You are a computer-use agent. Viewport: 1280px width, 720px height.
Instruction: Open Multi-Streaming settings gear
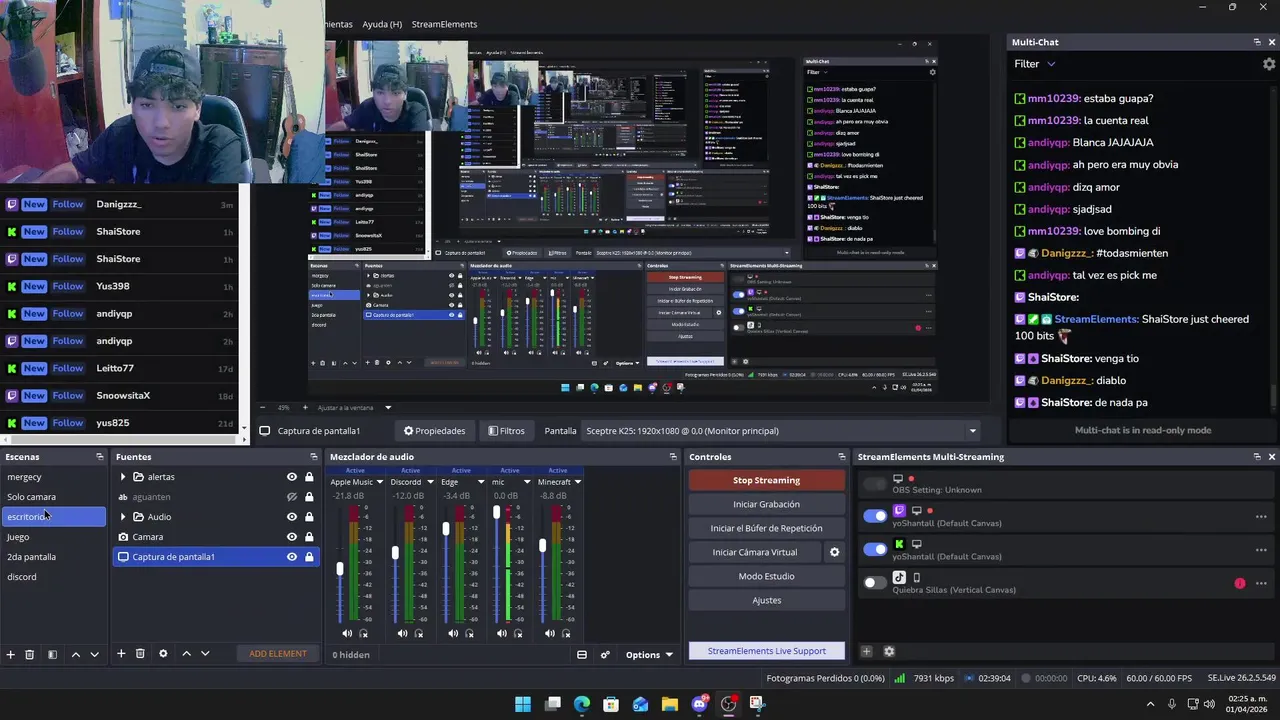[889, 651]
